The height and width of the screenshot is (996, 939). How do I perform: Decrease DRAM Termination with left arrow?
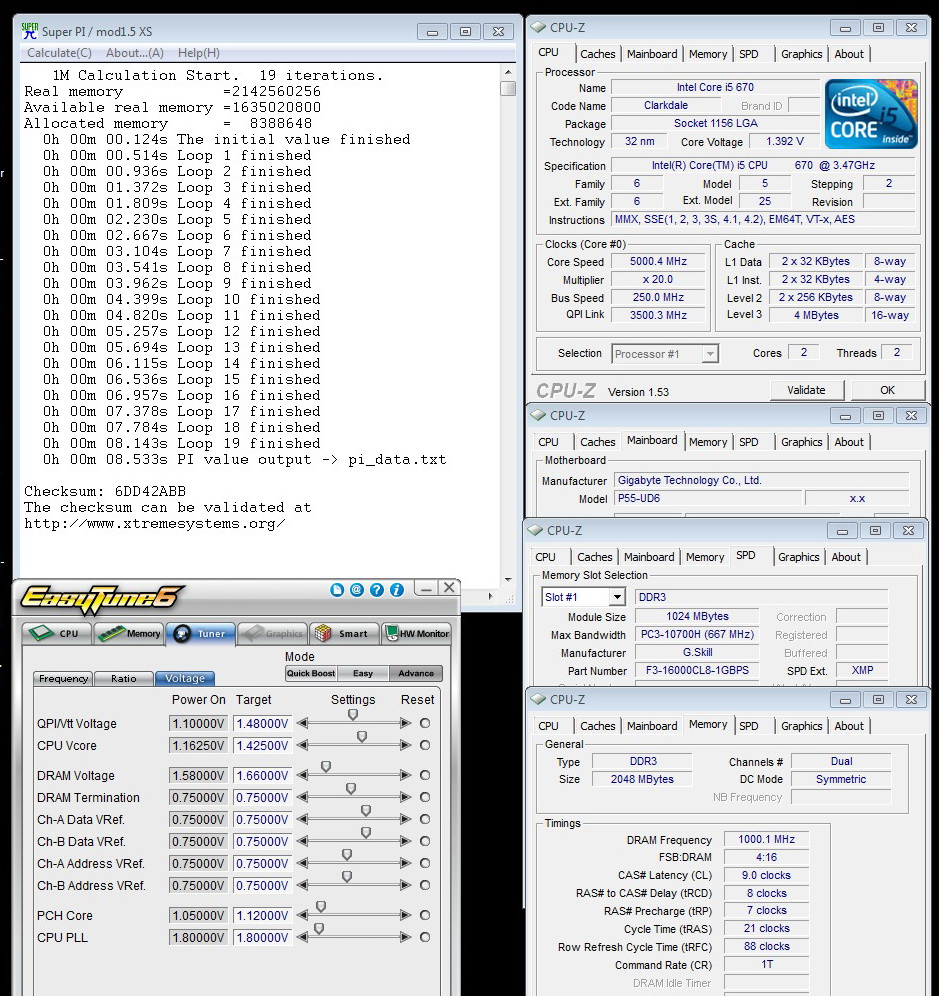302,797
